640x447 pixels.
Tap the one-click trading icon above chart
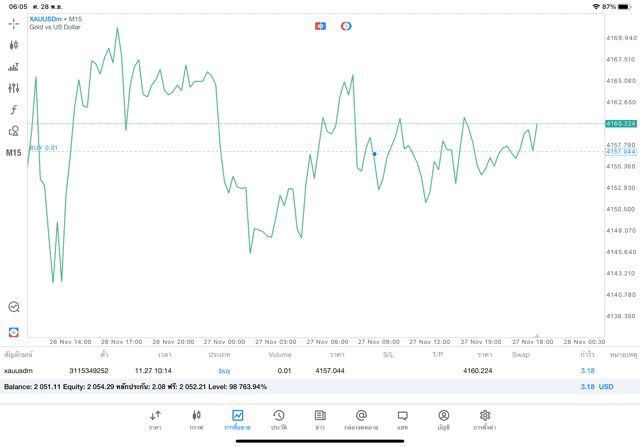coord(320,26)
